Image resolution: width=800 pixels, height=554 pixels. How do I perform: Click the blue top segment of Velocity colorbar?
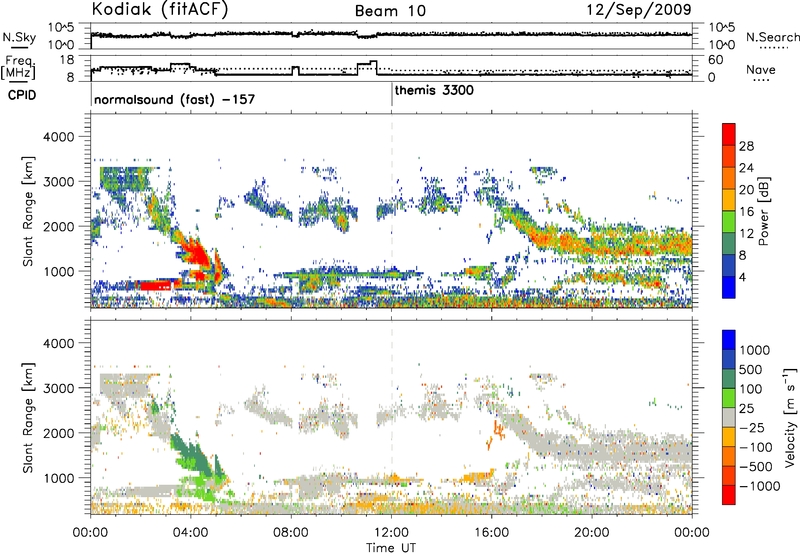(729, 340)
